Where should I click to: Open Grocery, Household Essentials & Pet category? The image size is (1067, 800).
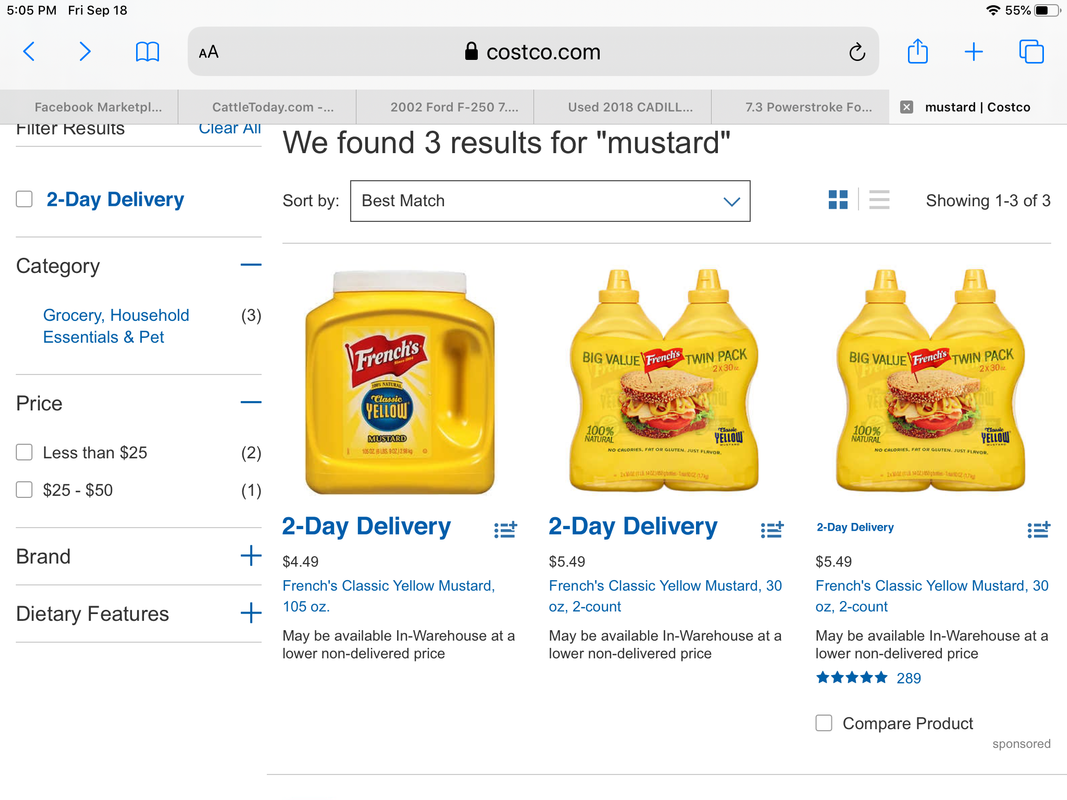[116, 326]
